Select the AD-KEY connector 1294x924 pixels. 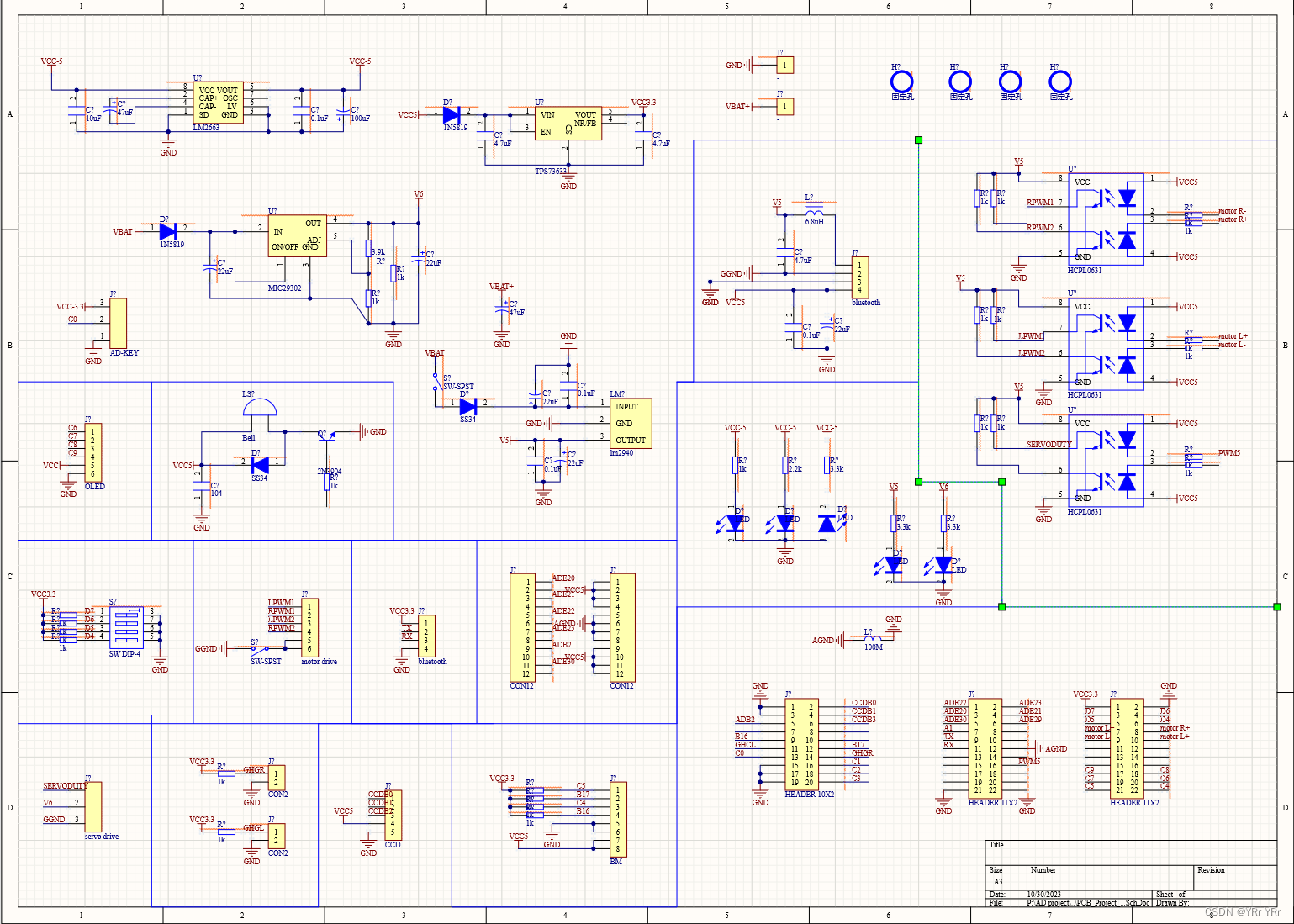(118, 323)
